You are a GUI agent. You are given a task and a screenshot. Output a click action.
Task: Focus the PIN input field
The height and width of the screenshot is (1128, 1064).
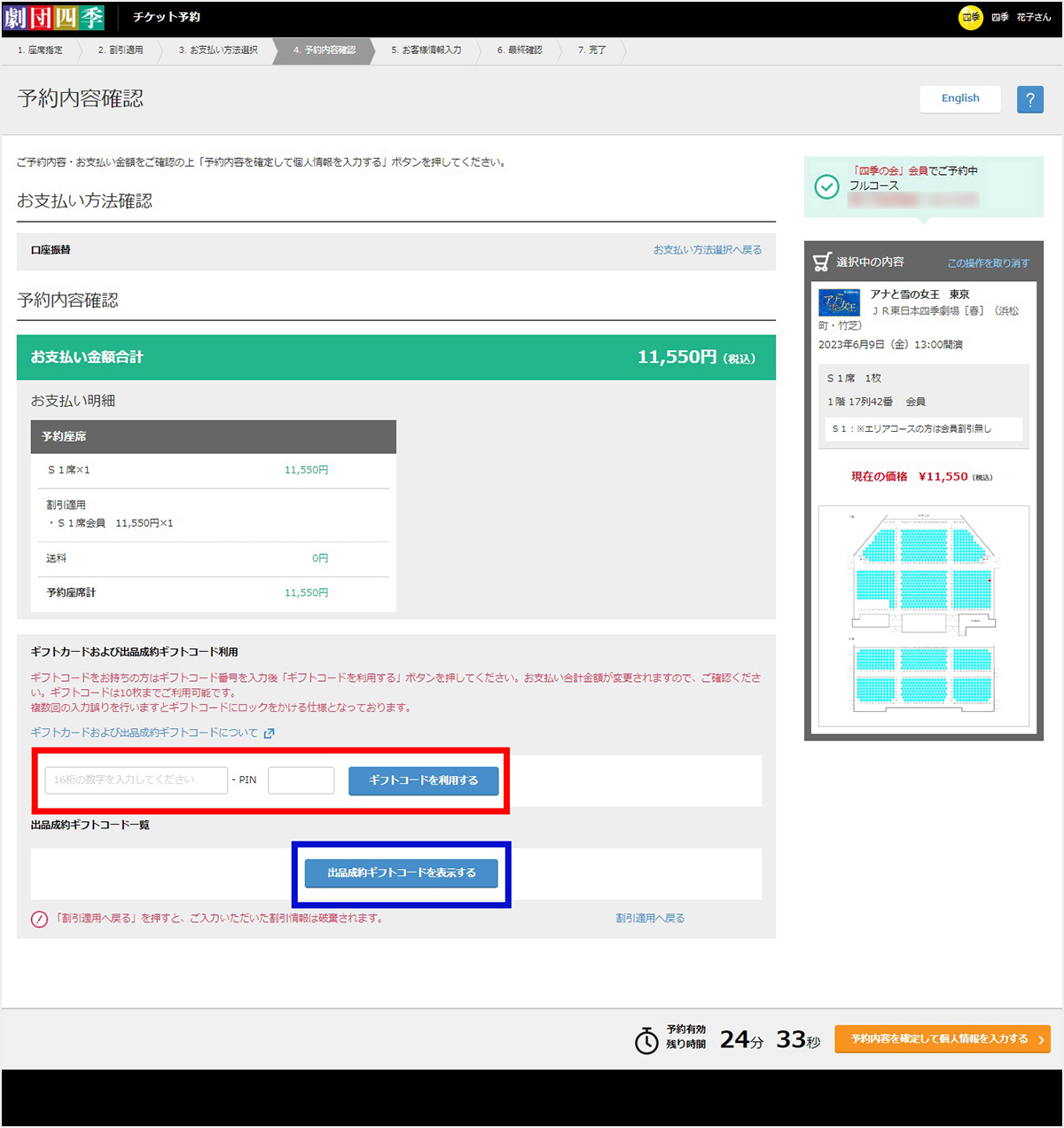(x=301, y=780)
